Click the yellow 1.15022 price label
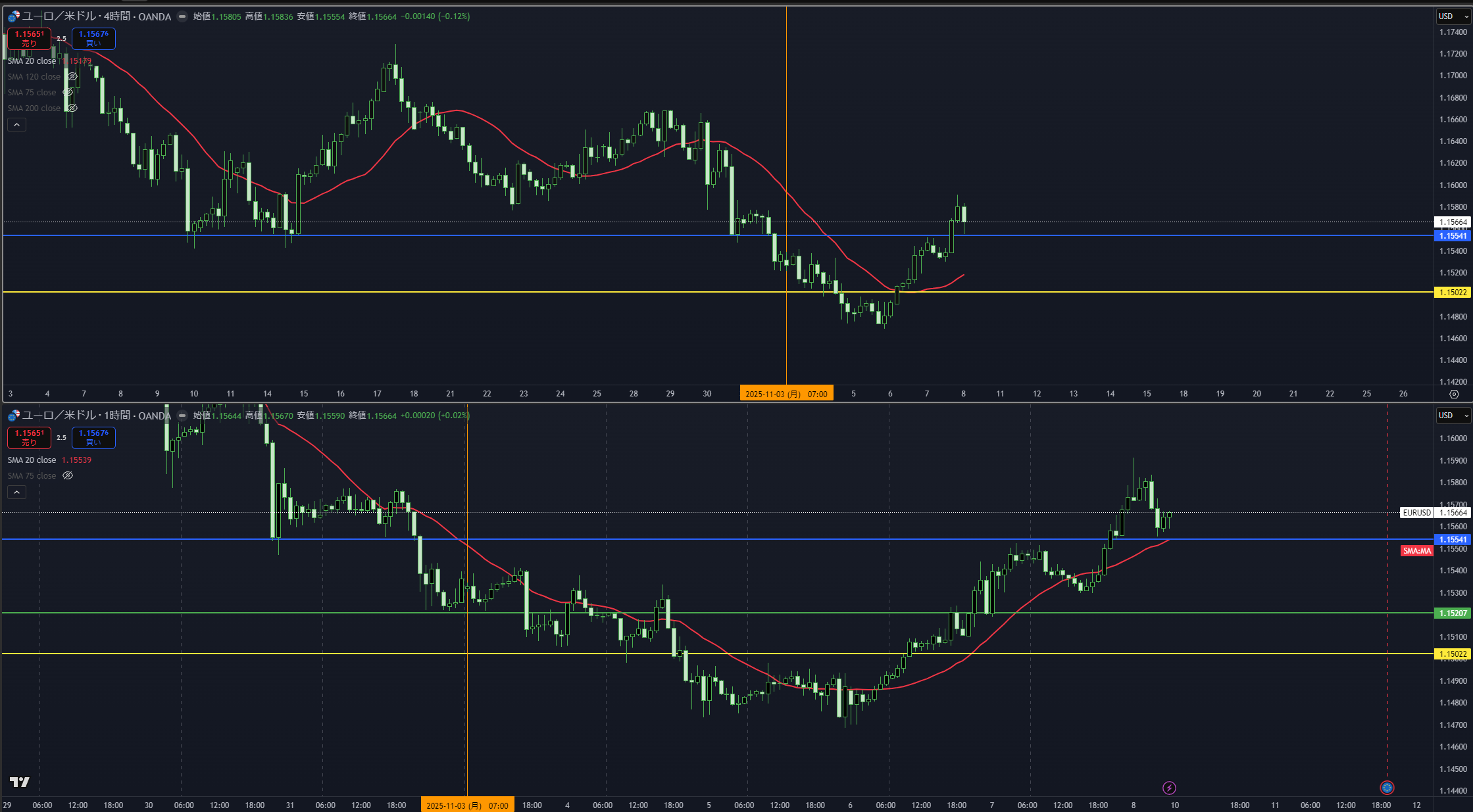The image size is (1473, 812). coord(1453,293)
